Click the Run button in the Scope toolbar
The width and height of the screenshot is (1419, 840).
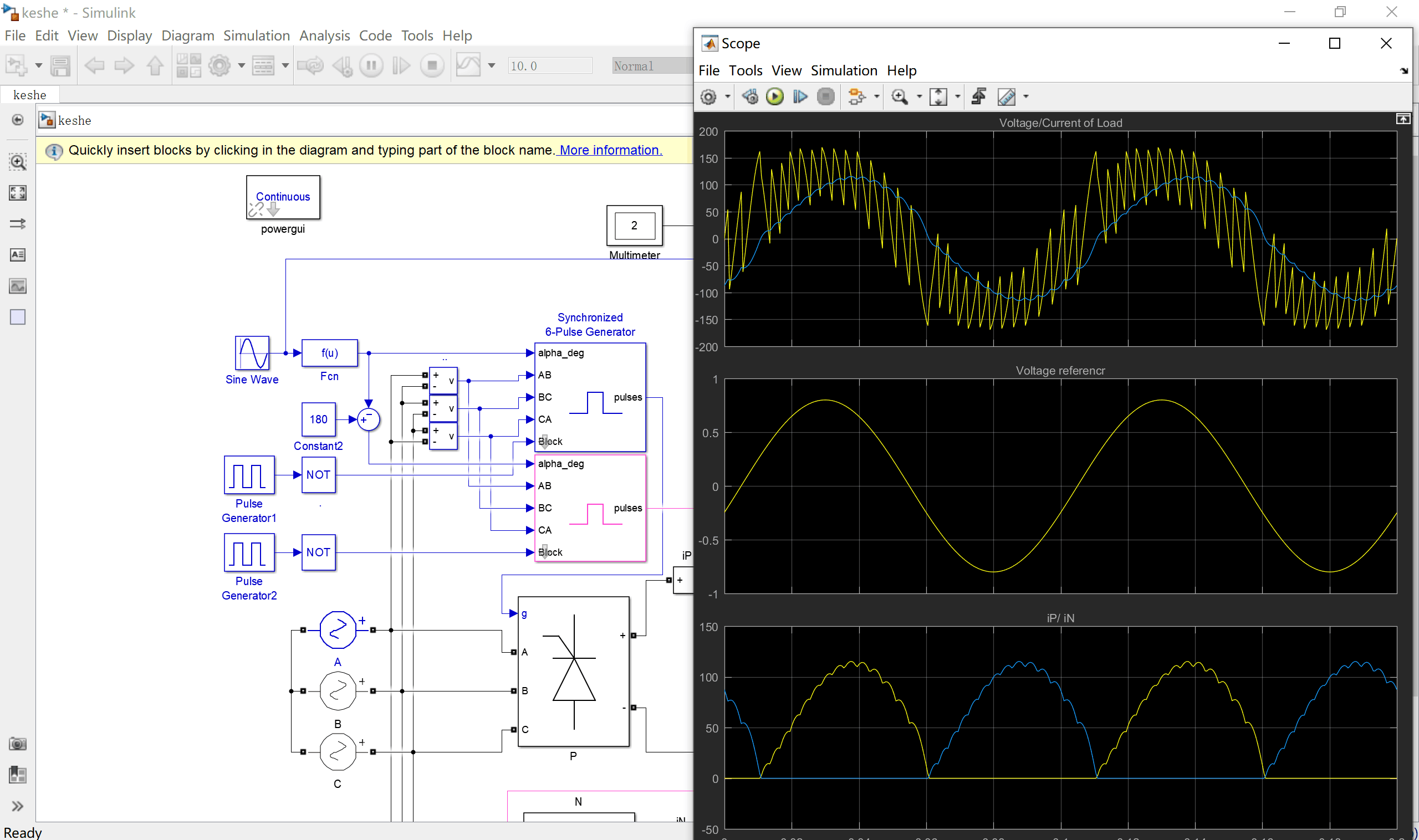click(x=774, y=97)
